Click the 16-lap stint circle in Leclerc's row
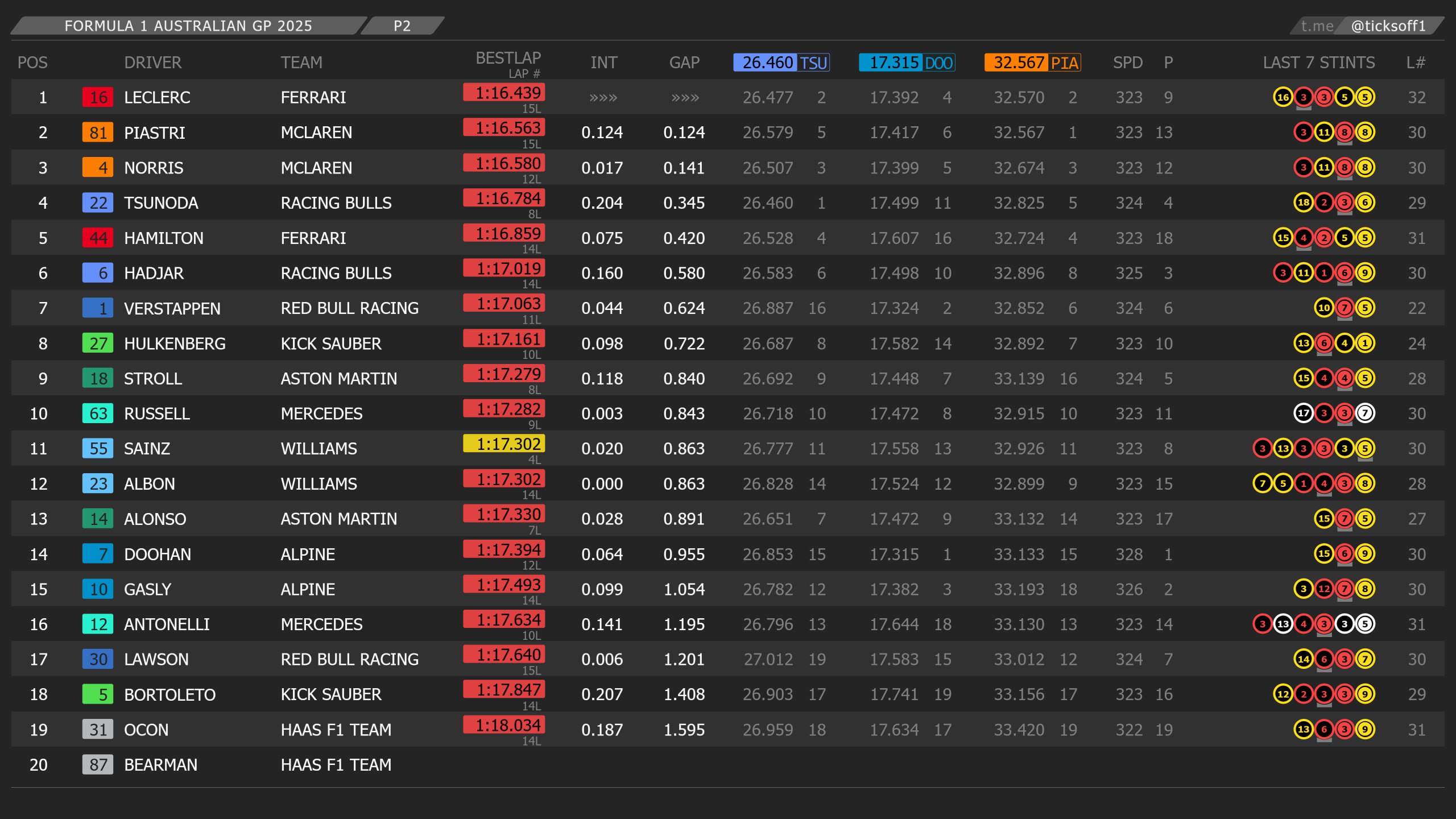This screenshot has height=819, width=1456. [1283, 97]
